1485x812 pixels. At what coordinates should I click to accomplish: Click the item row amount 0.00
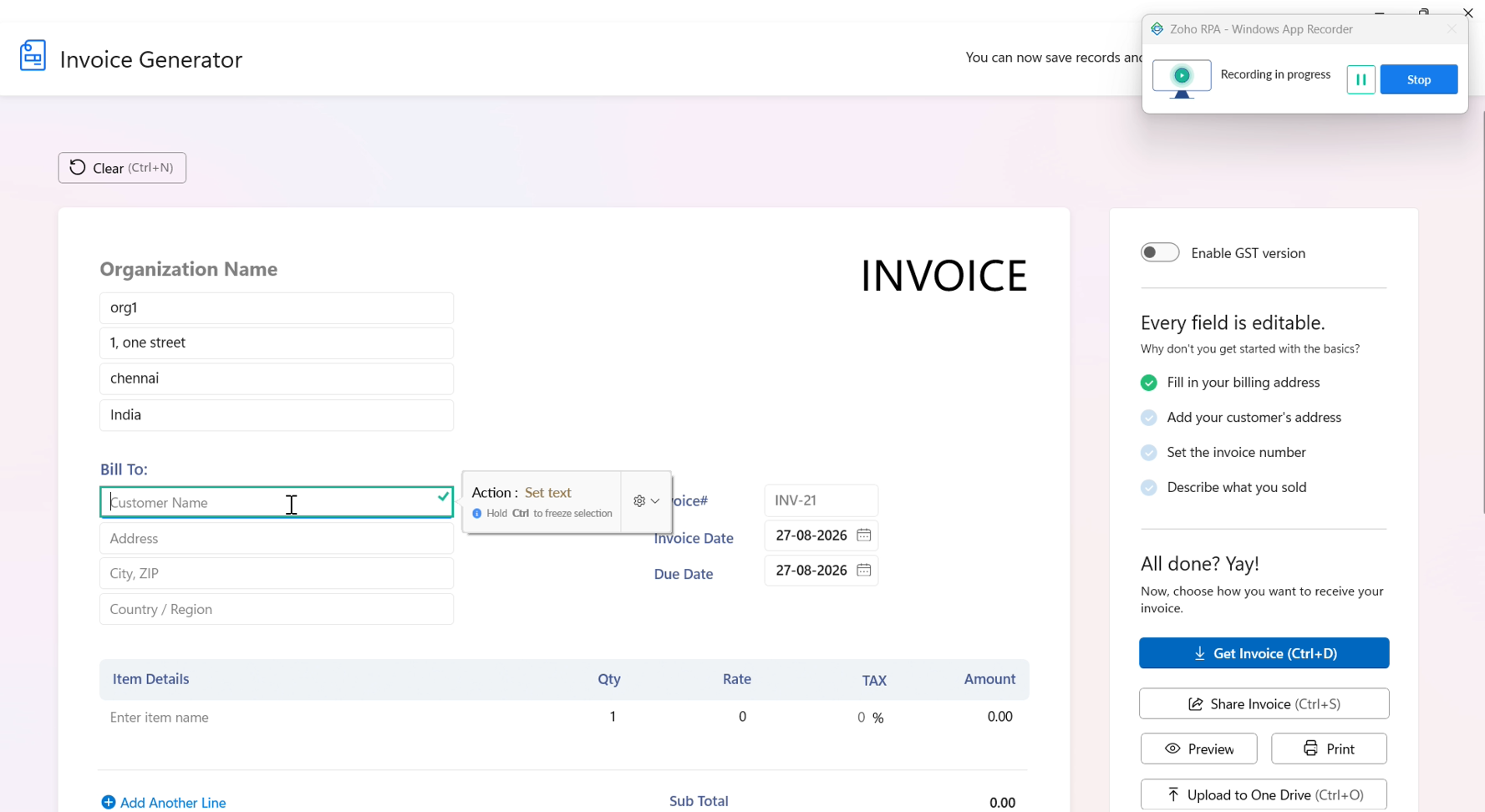[x=999, y=717]
